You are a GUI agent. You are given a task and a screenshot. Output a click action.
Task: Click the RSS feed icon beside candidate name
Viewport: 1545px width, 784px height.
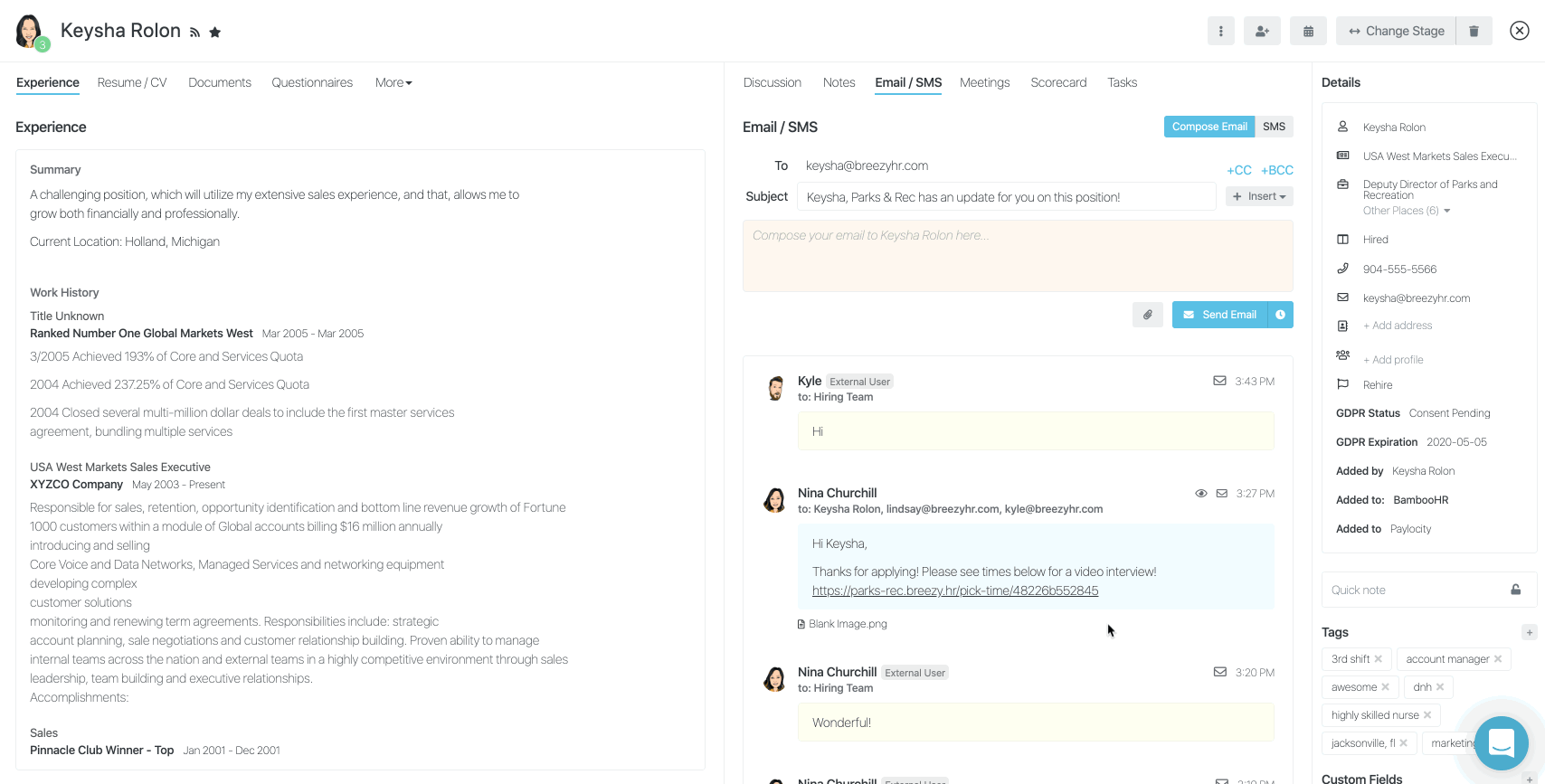[194, 33]
